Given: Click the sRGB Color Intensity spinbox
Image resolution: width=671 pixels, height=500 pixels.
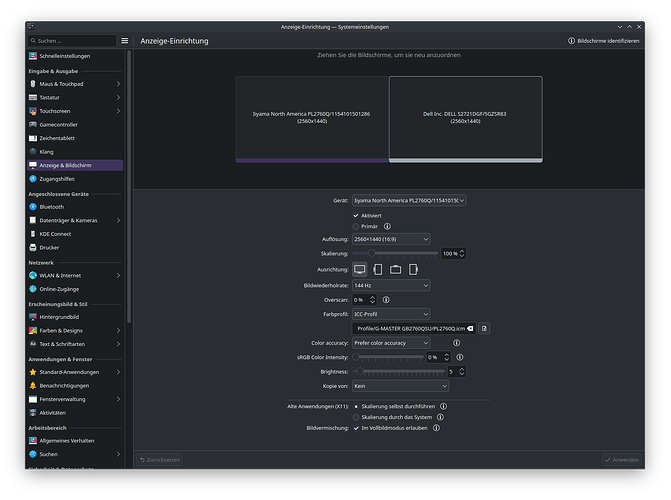Looking at the screenshot, I should [x=438, y=357].
